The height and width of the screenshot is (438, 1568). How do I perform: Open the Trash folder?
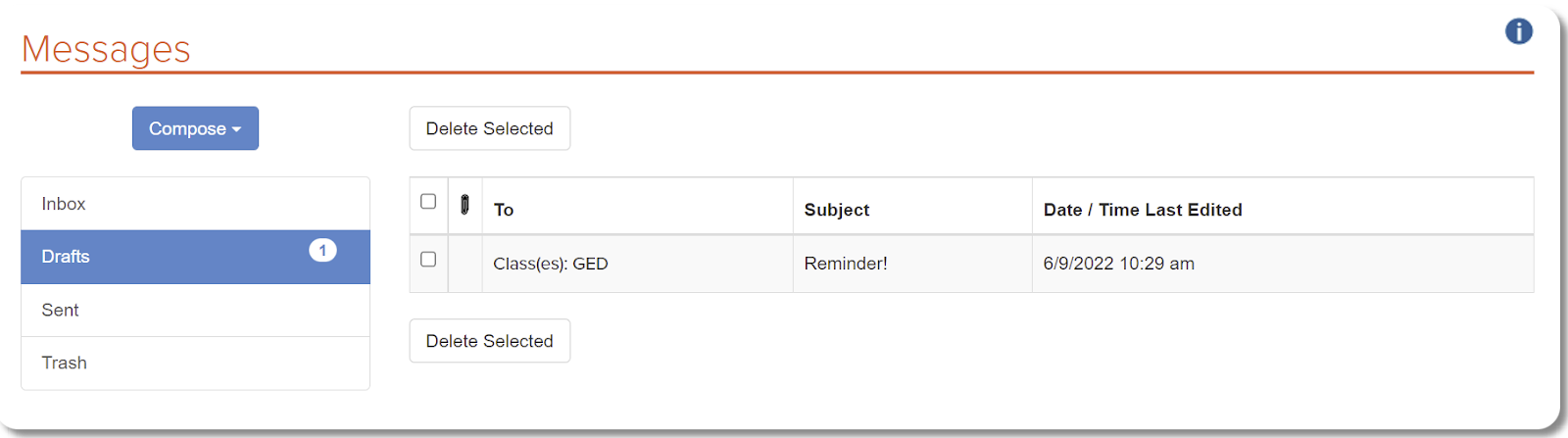[195, 363]
